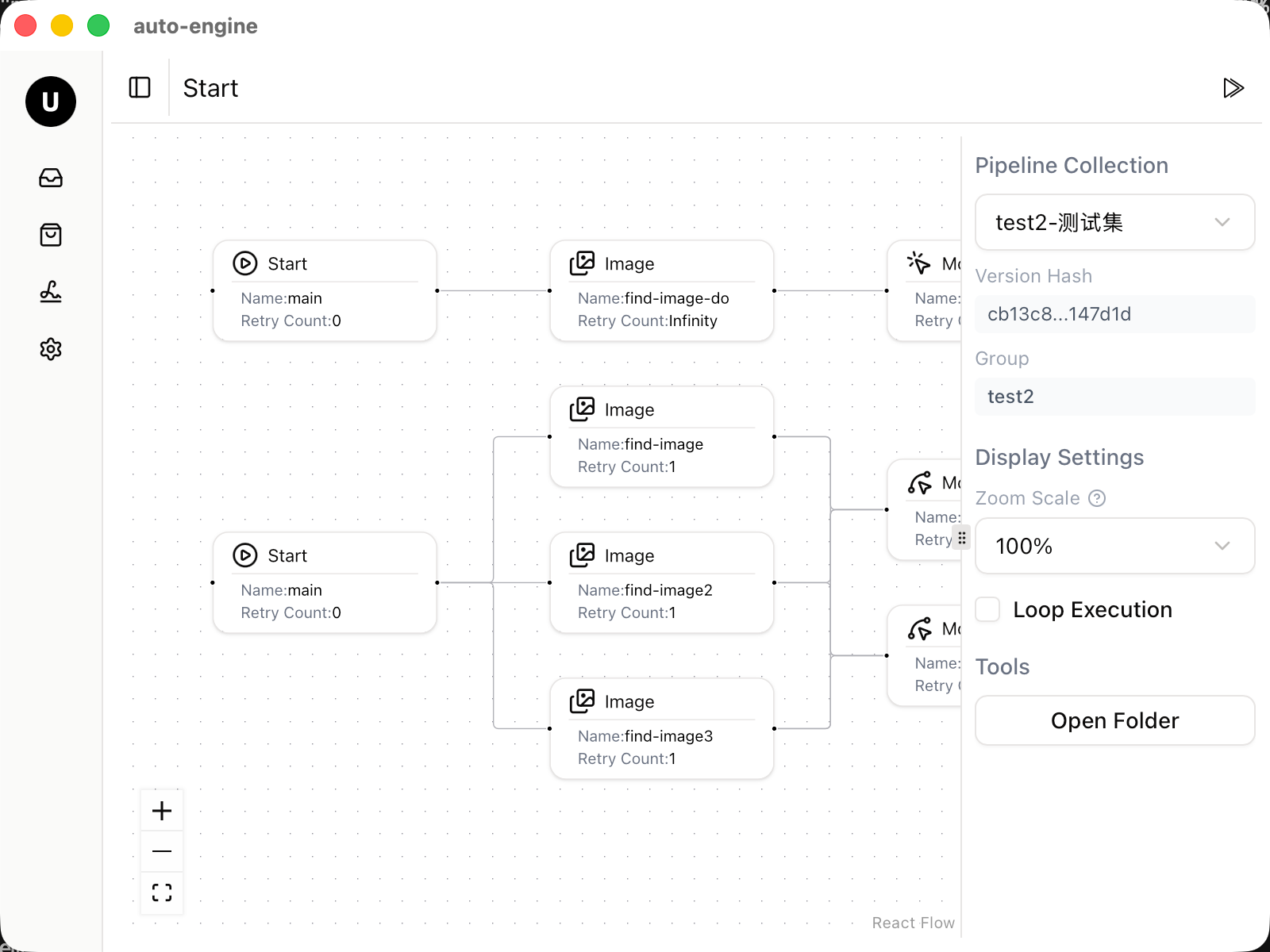Click the cursor-click icon on the top Mouse node
The width and height of the screenshot is (1270, 952).
[x=919, y=263]
